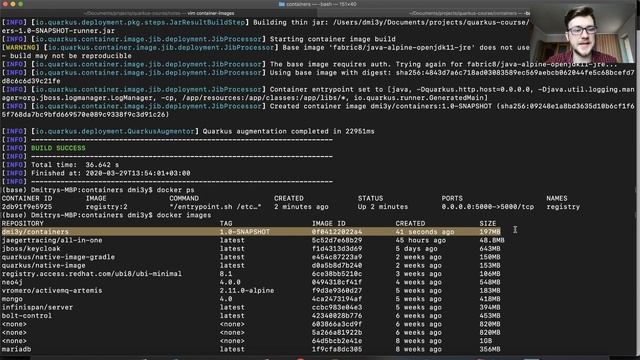Click the 8.1 tag of ubi-minimal

(226, 274)
